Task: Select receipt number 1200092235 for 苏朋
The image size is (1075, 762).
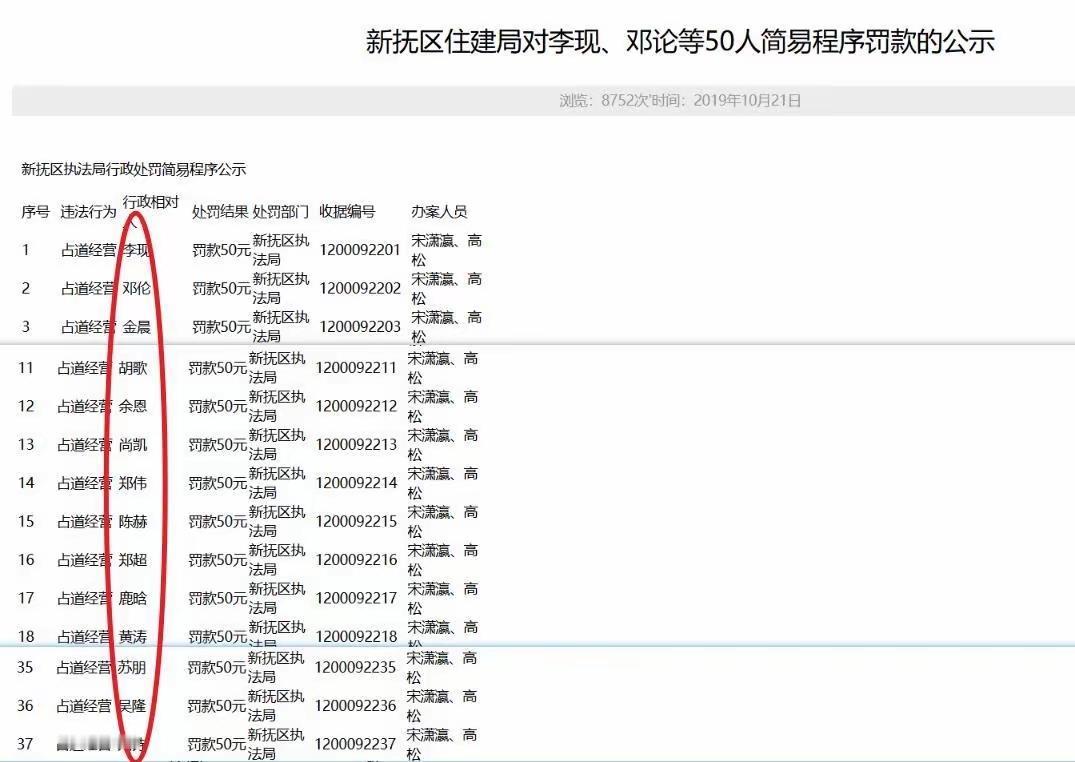Action: (x=358, y=667)
